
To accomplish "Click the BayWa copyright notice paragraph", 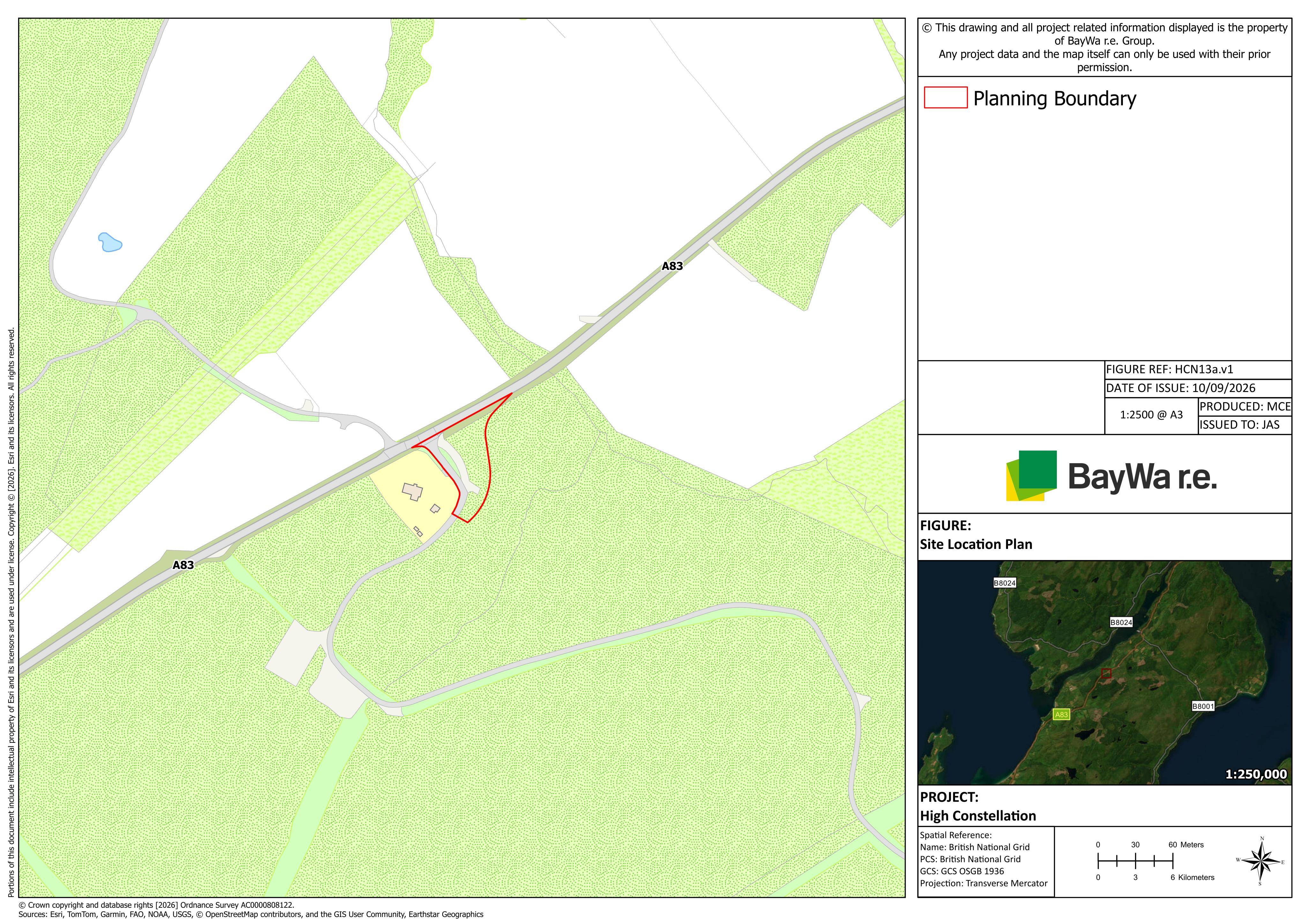I will click(1104, 48).
